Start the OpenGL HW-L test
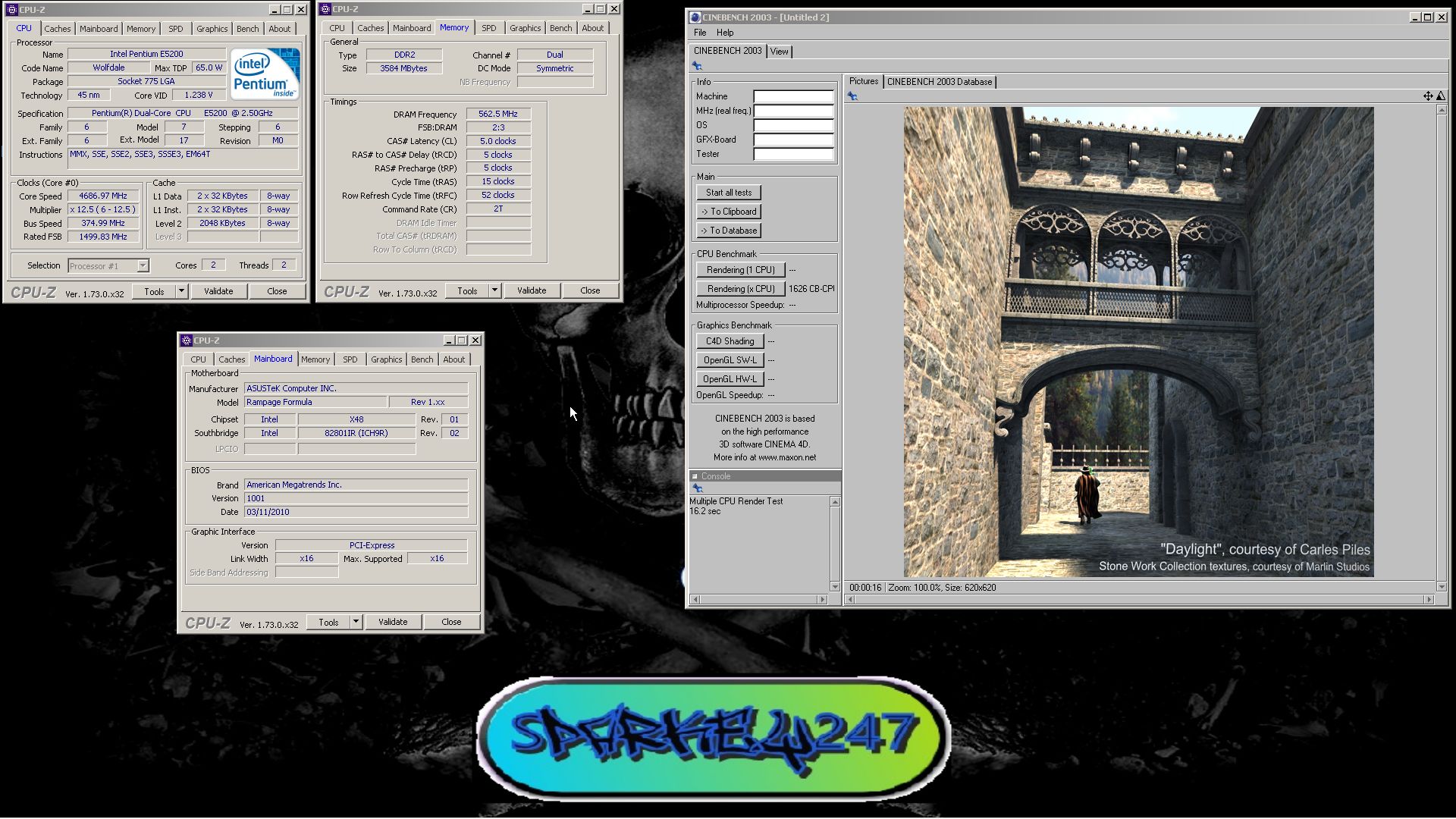The height and width of the screenshot is (819, 1456). pos(730,379)
